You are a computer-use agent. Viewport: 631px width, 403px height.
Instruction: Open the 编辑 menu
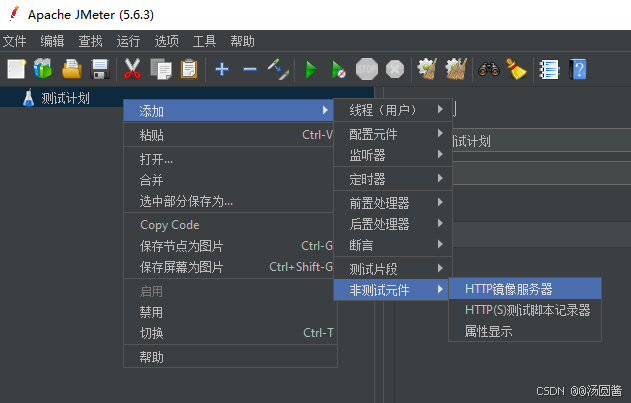[x=52, y=41]
